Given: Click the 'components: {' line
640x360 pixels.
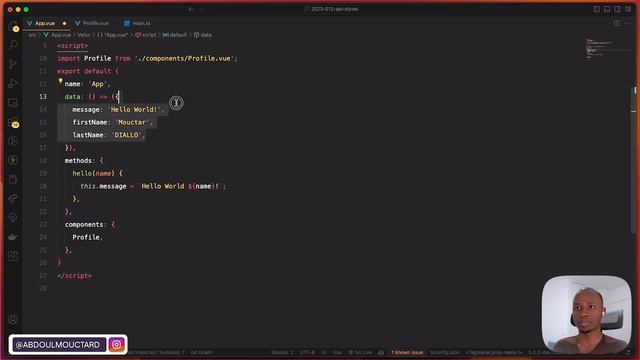Looking at the screenshot, I should point(90,224).
